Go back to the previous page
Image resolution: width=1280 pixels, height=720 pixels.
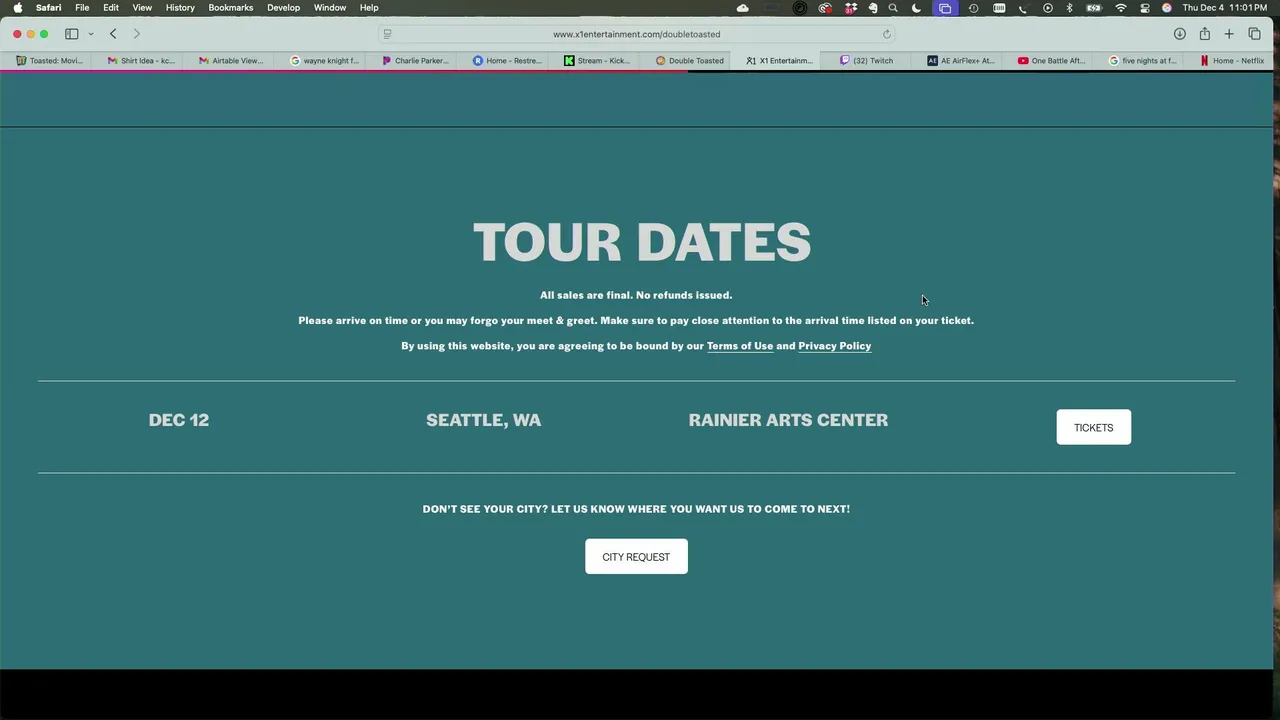pos(113,34)
